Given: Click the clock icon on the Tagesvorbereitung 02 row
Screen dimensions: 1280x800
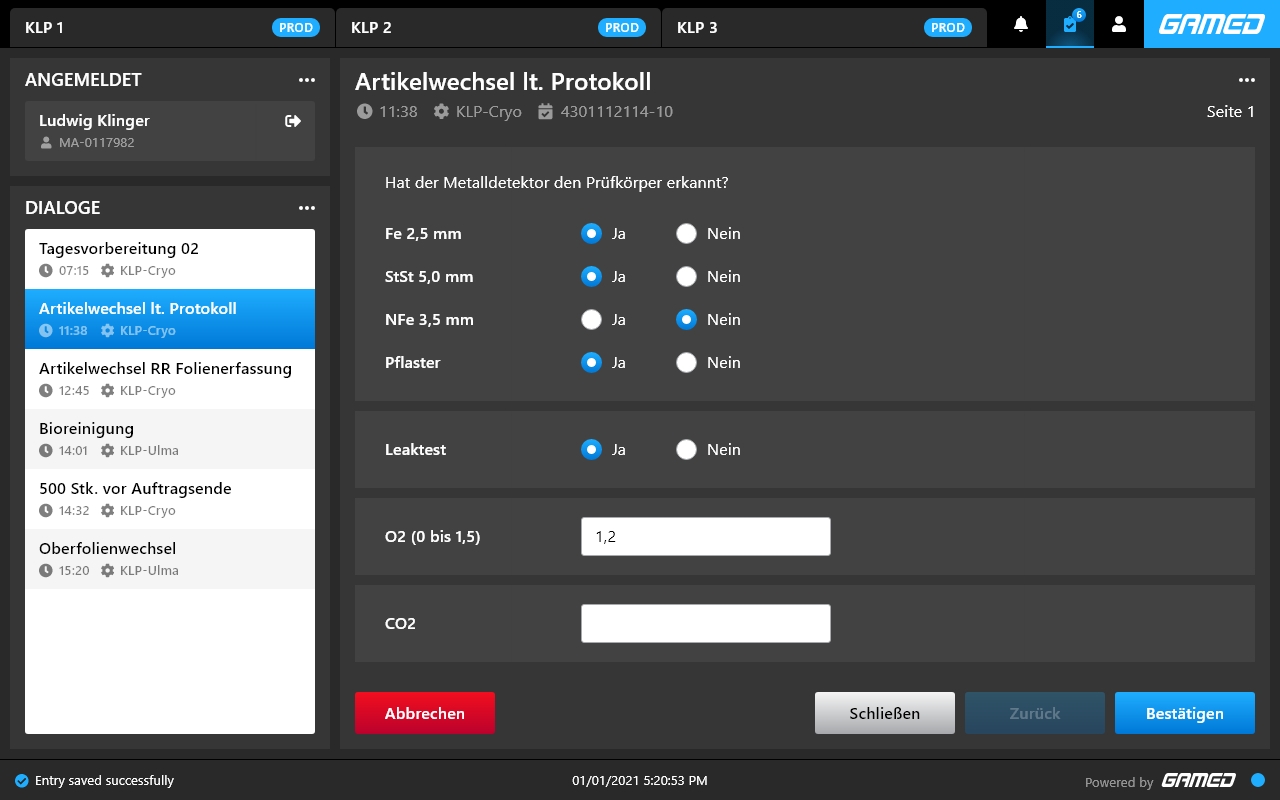Looking at the screenshot, I should click(x=46, y=271).
